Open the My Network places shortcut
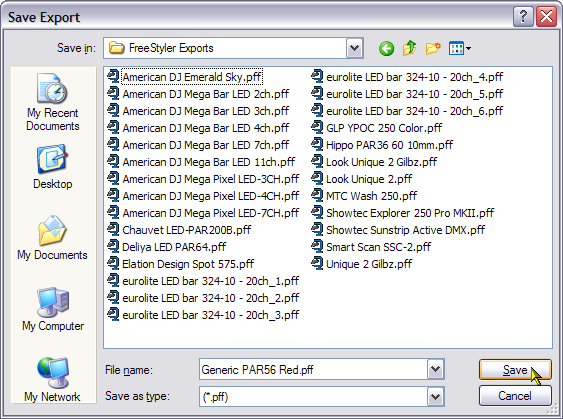The height and width of the screenshot is (419, 563). pyautogui.click(x=52, y=380)
